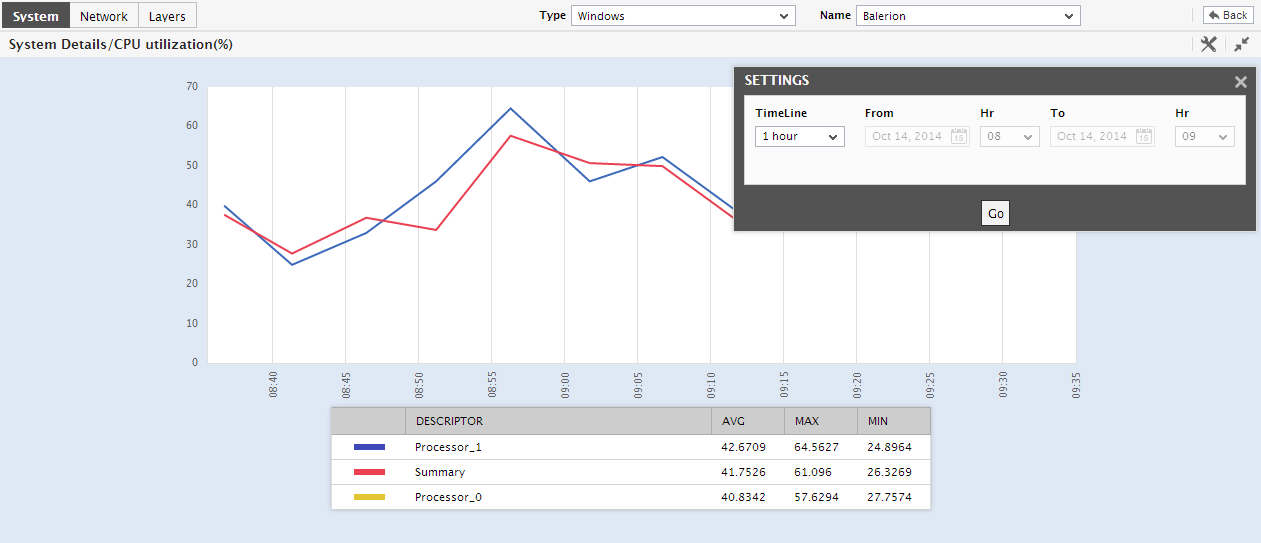Click the AVG value 41.7526
Viewport: 1261px width, 543px height.
click(743, 472)
